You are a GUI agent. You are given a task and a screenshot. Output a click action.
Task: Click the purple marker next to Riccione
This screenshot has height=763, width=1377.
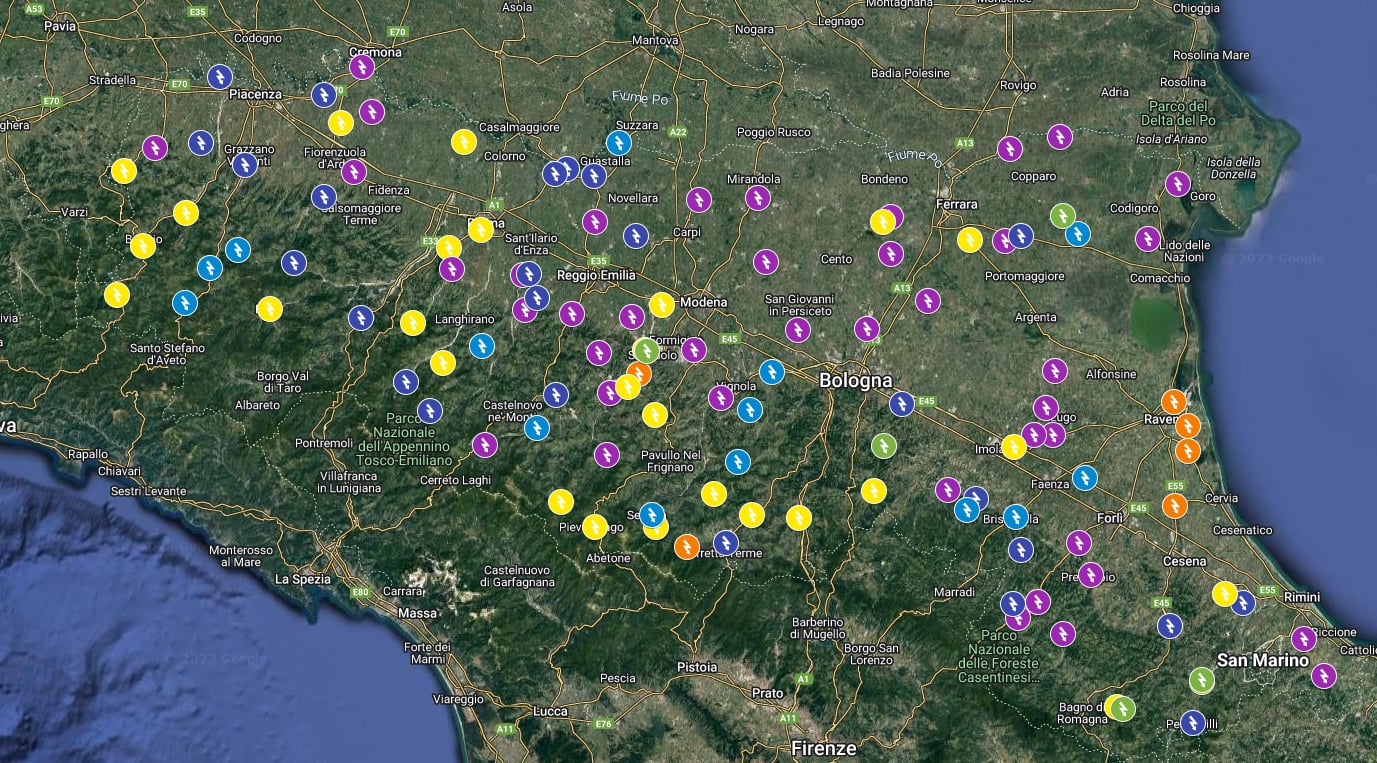pyautogui.click(x=1303, y=639)
